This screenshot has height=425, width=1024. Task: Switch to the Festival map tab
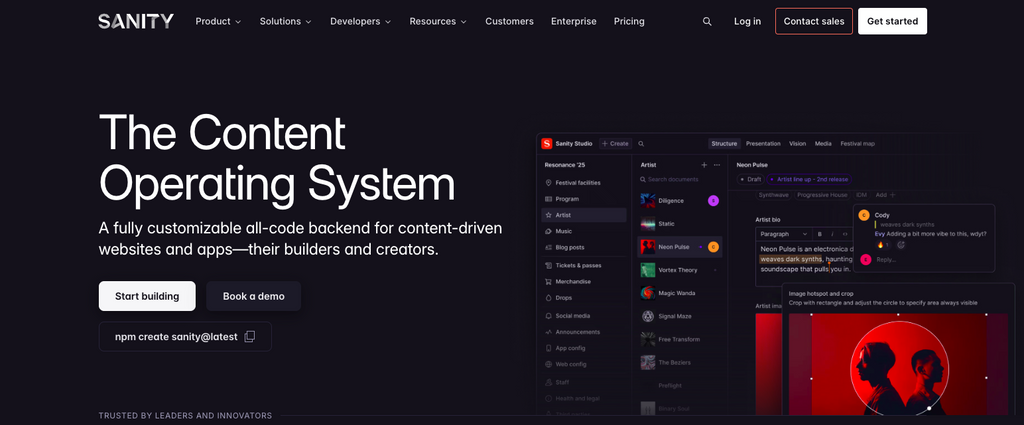click(x=857, y=144)
